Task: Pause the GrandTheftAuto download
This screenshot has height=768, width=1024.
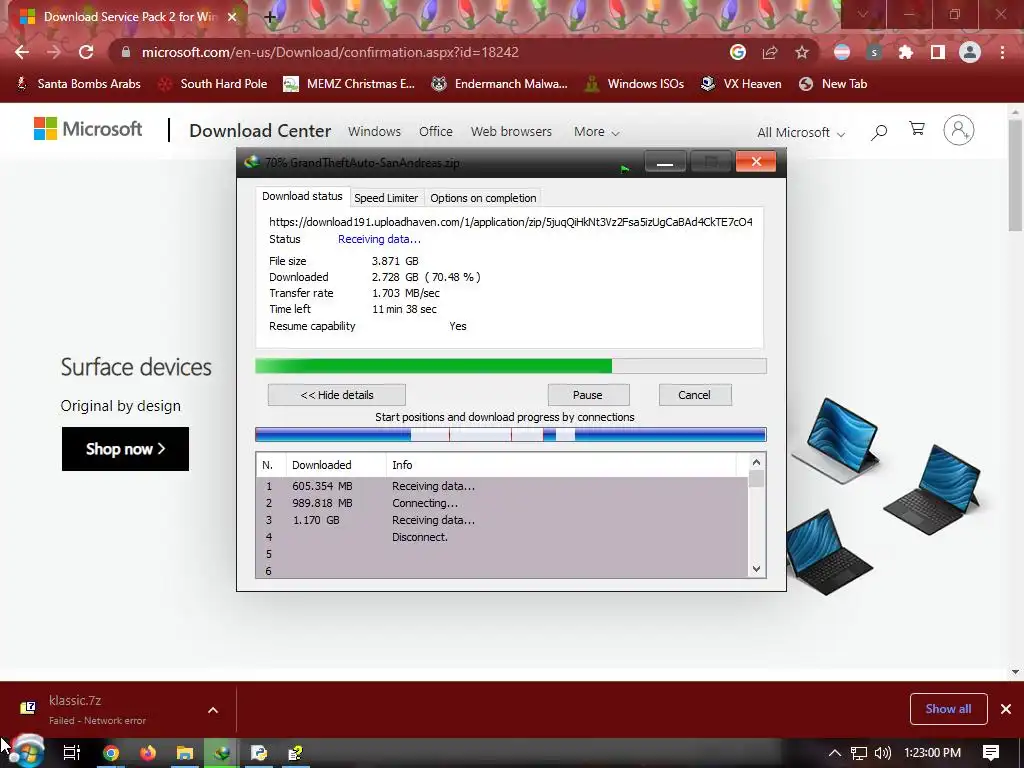Action: click(x=588, y=394)
